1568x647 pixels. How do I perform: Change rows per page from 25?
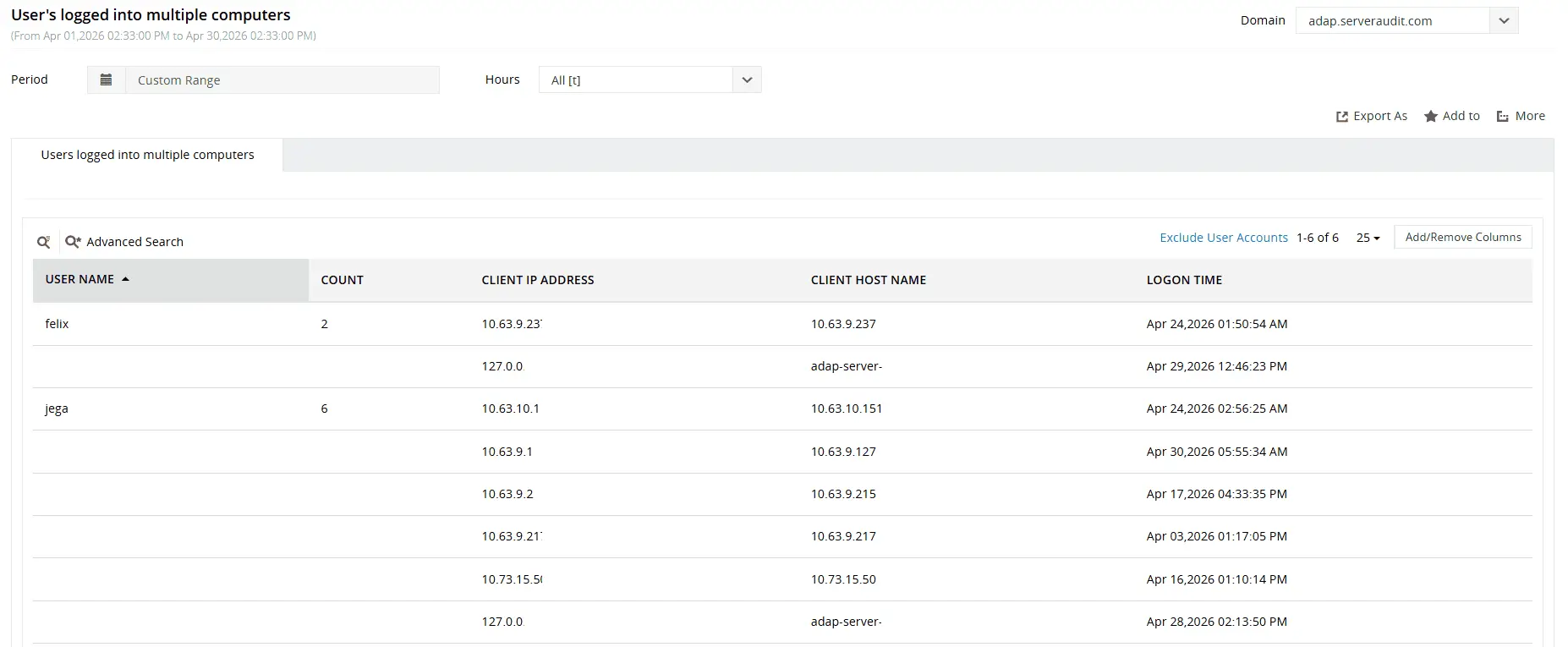1368,238
